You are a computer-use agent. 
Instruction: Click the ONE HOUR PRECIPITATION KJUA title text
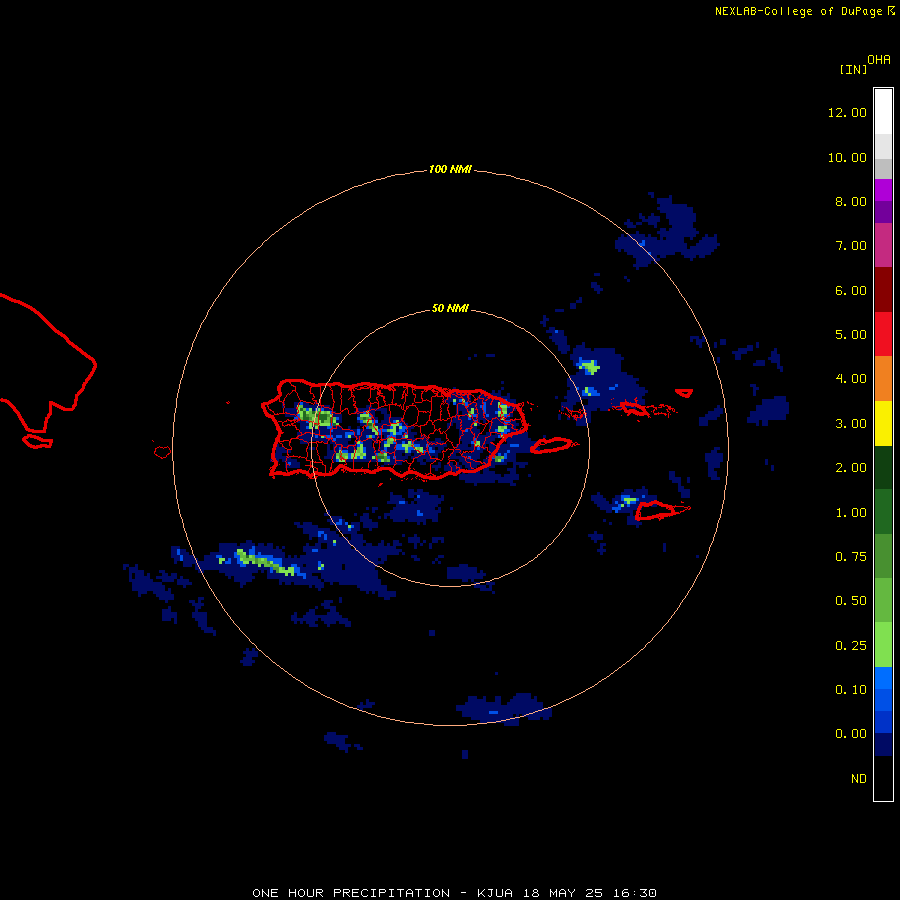point(454,893)
